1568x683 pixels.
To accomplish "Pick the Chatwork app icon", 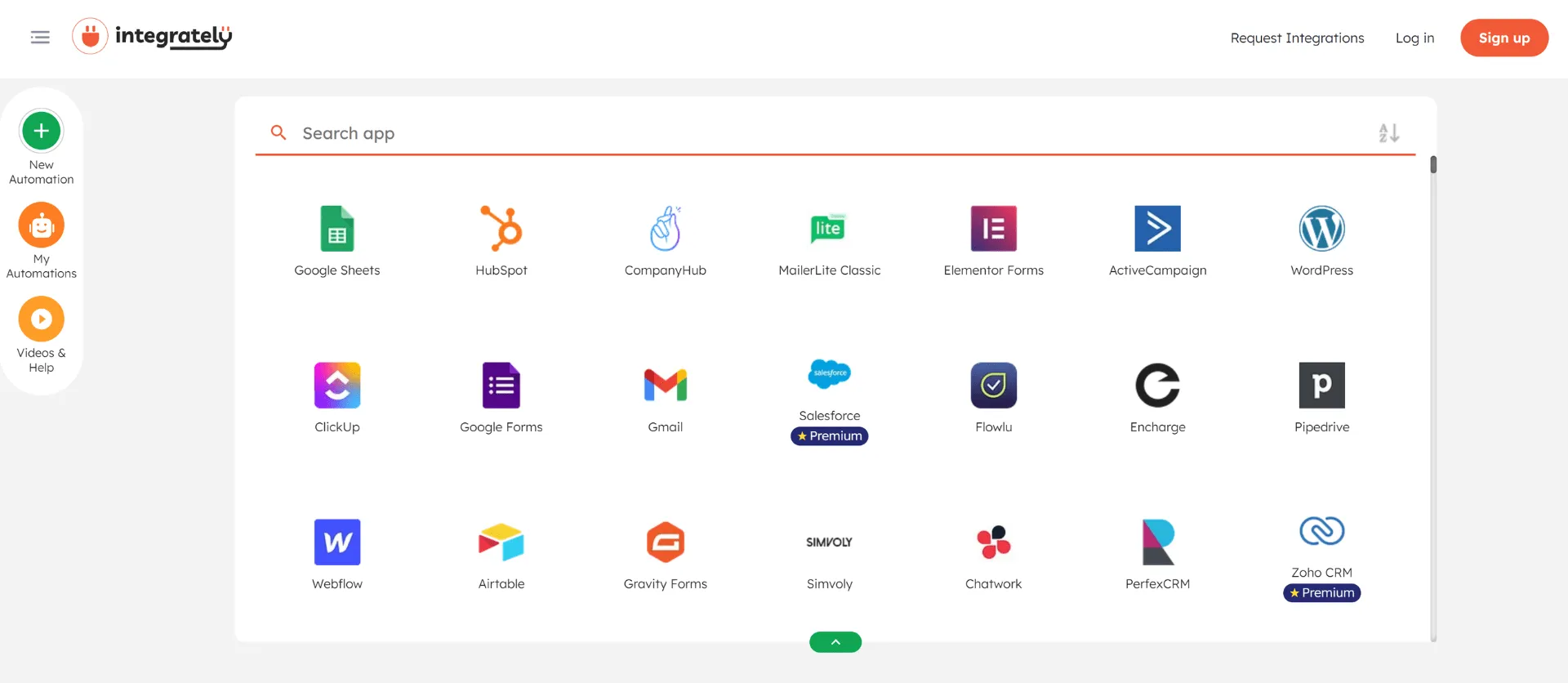I will coord(994,542).
